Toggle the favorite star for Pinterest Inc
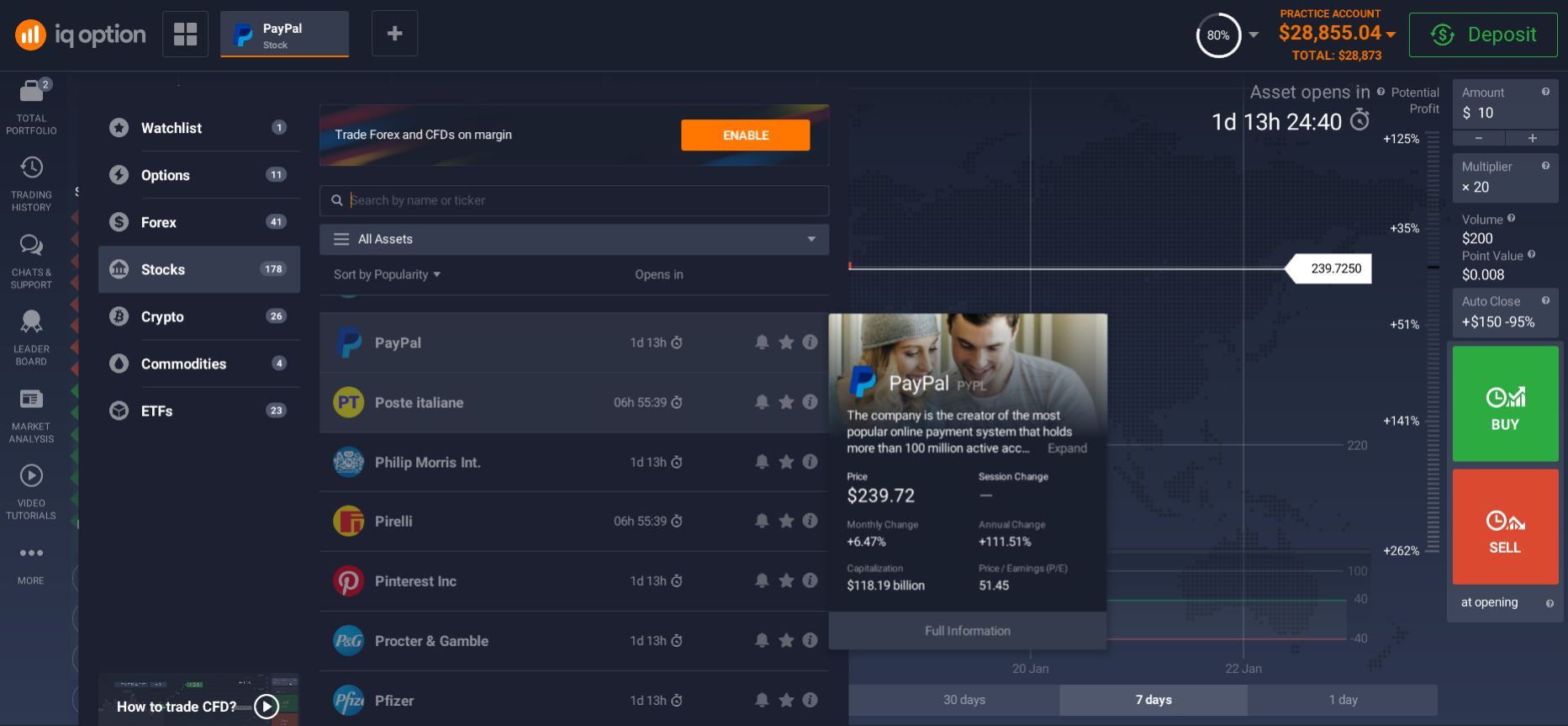Screen dimensions: 1568x726 (786, 580)
